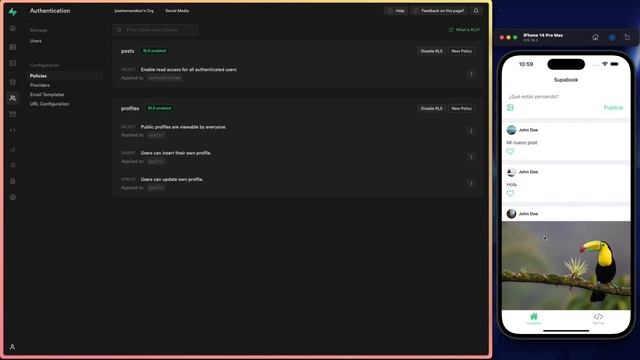This screenshot has width=640, height=360.
Task: Tap the add image icon in Supabook
Action: [510, 107]
